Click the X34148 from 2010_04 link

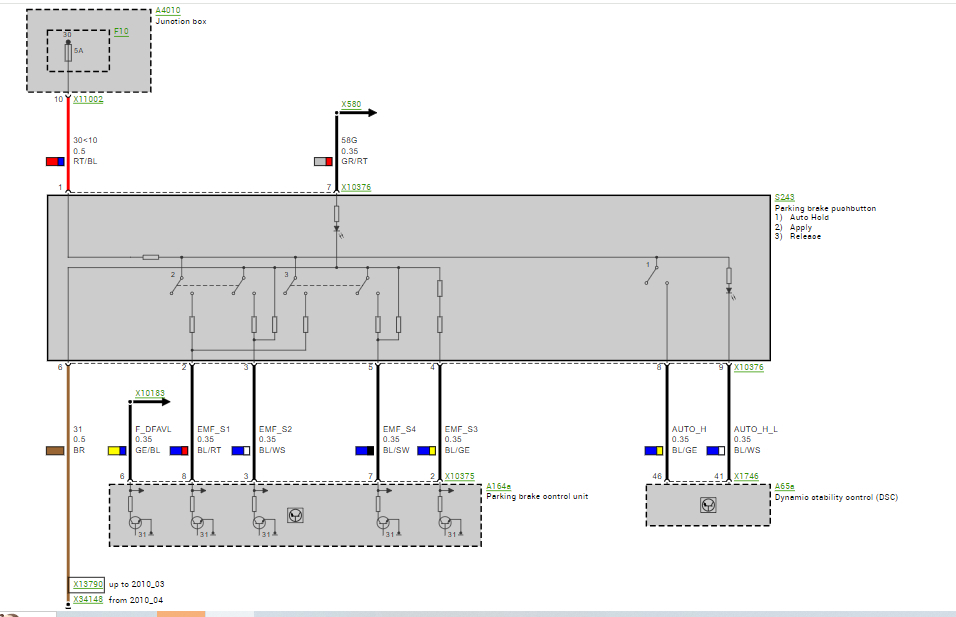[86, 599]
